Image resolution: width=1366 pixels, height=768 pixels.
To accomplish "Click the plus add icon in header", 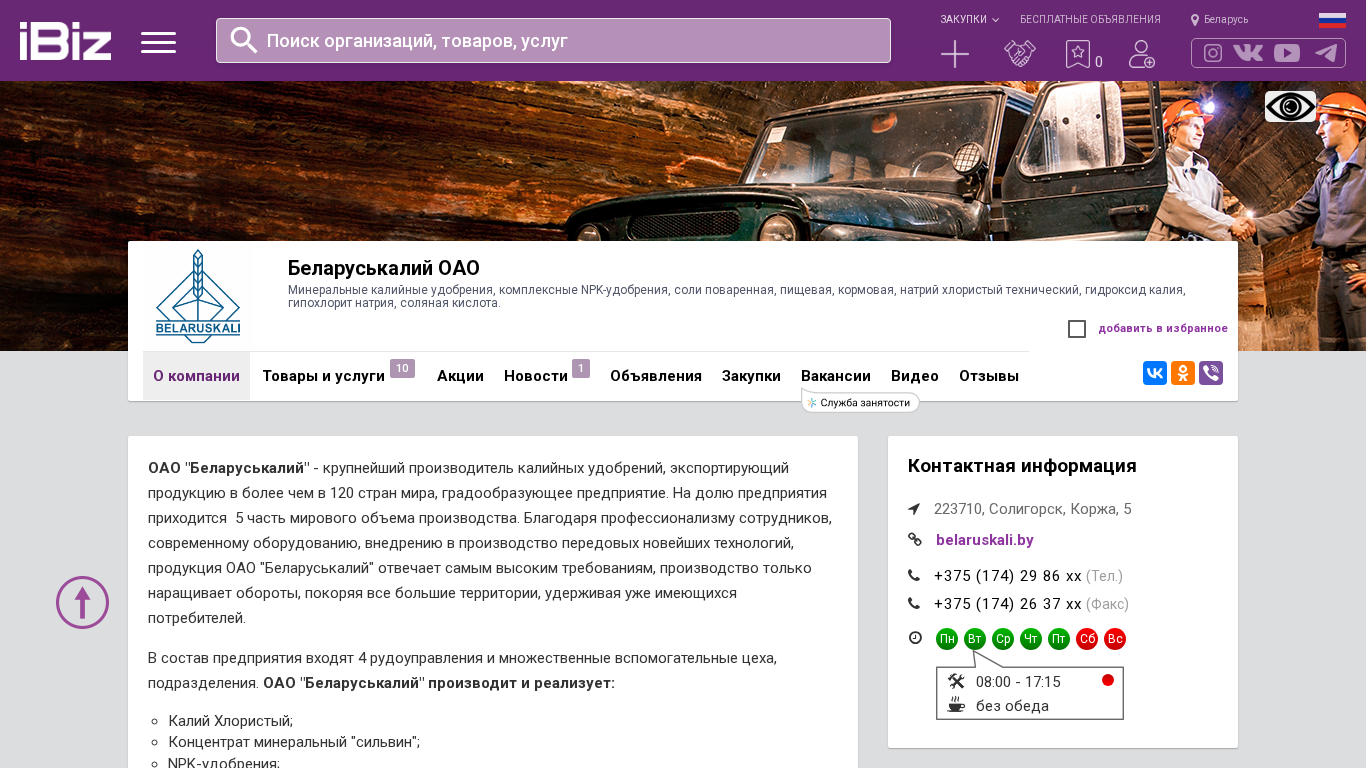I will (x=955, y=54).
